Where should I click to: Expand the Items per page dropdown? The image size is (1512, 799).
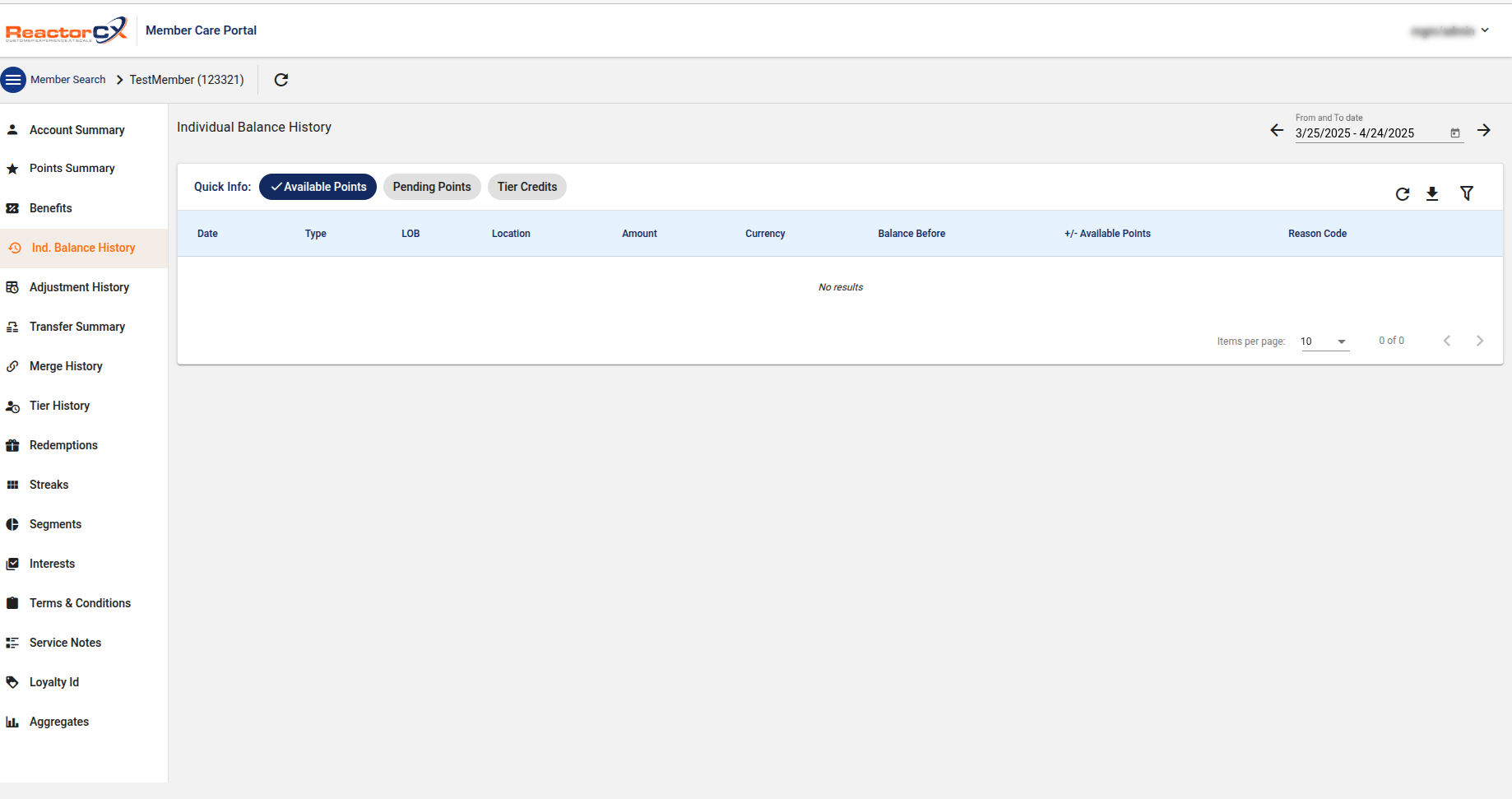[1324, 341]
